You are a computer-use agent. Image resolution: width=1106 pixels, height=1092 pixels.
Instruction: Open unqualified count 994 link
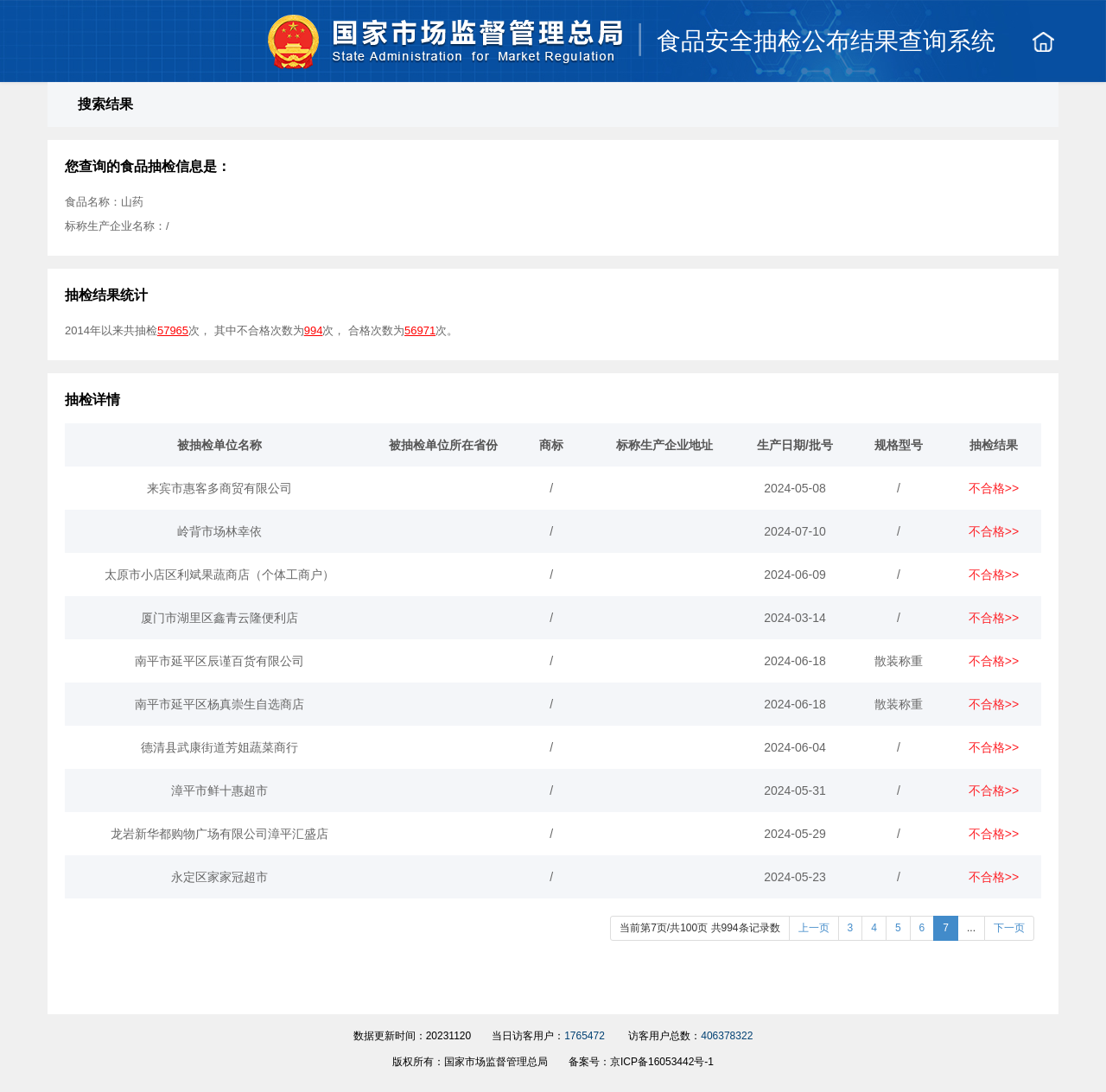(313, 331)
